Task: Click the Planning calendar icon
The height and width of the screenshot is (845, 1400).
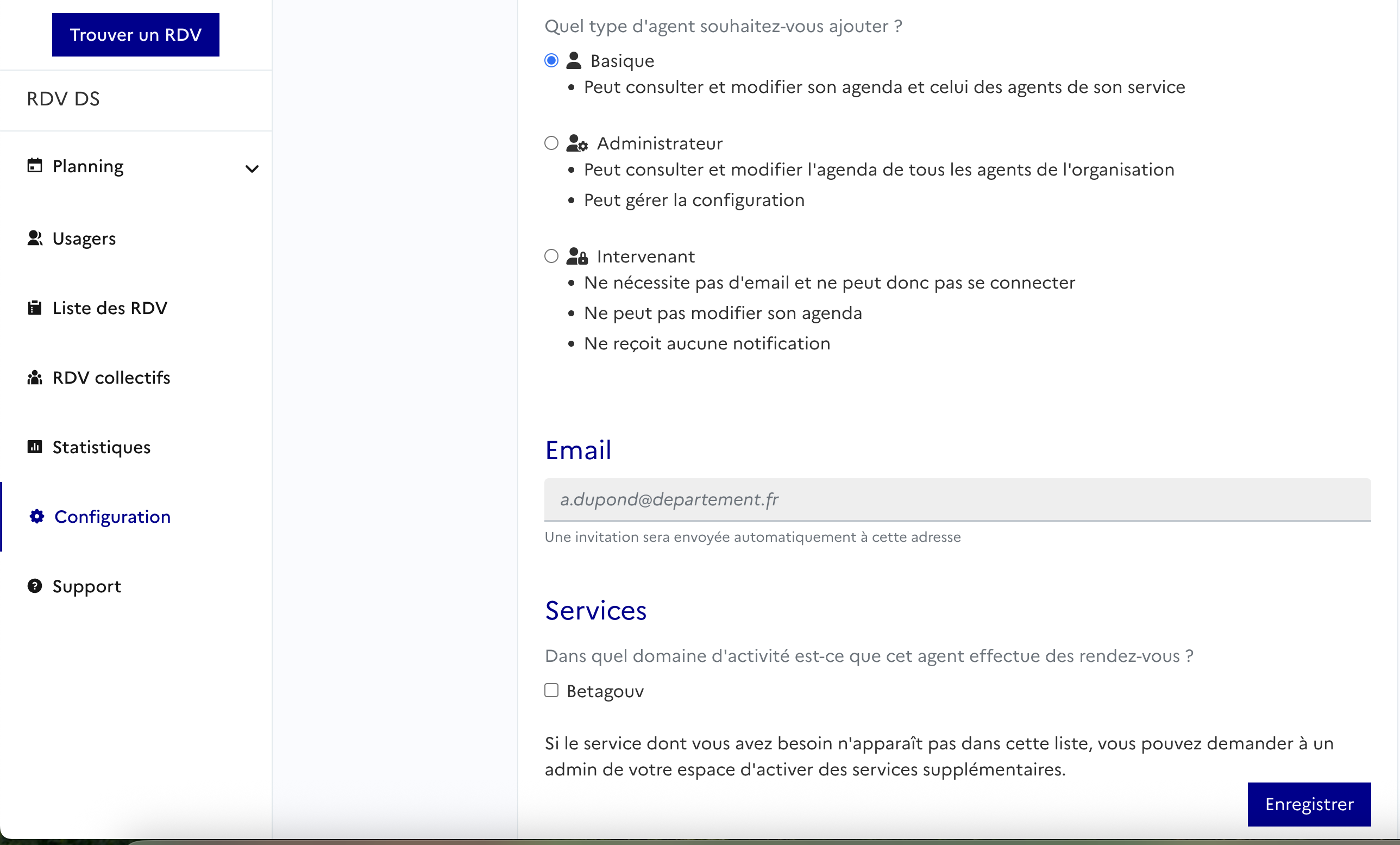Action: point(35,165)
